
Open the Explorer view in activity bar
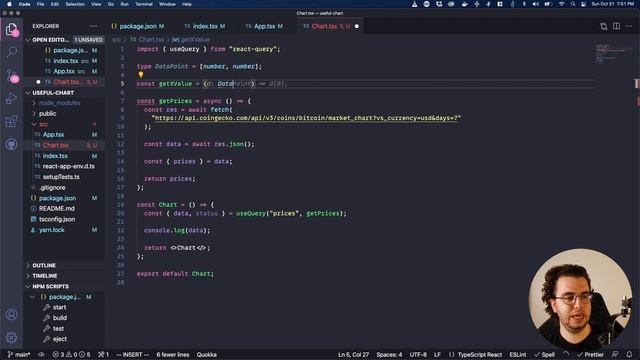[x=11, y=29]
